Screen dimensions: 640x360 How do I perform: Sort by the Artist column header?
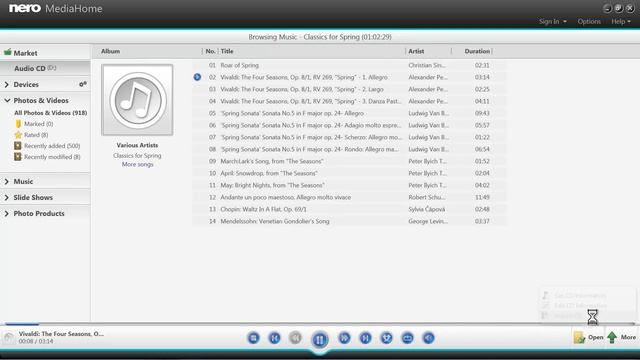[x=416, y=51]
